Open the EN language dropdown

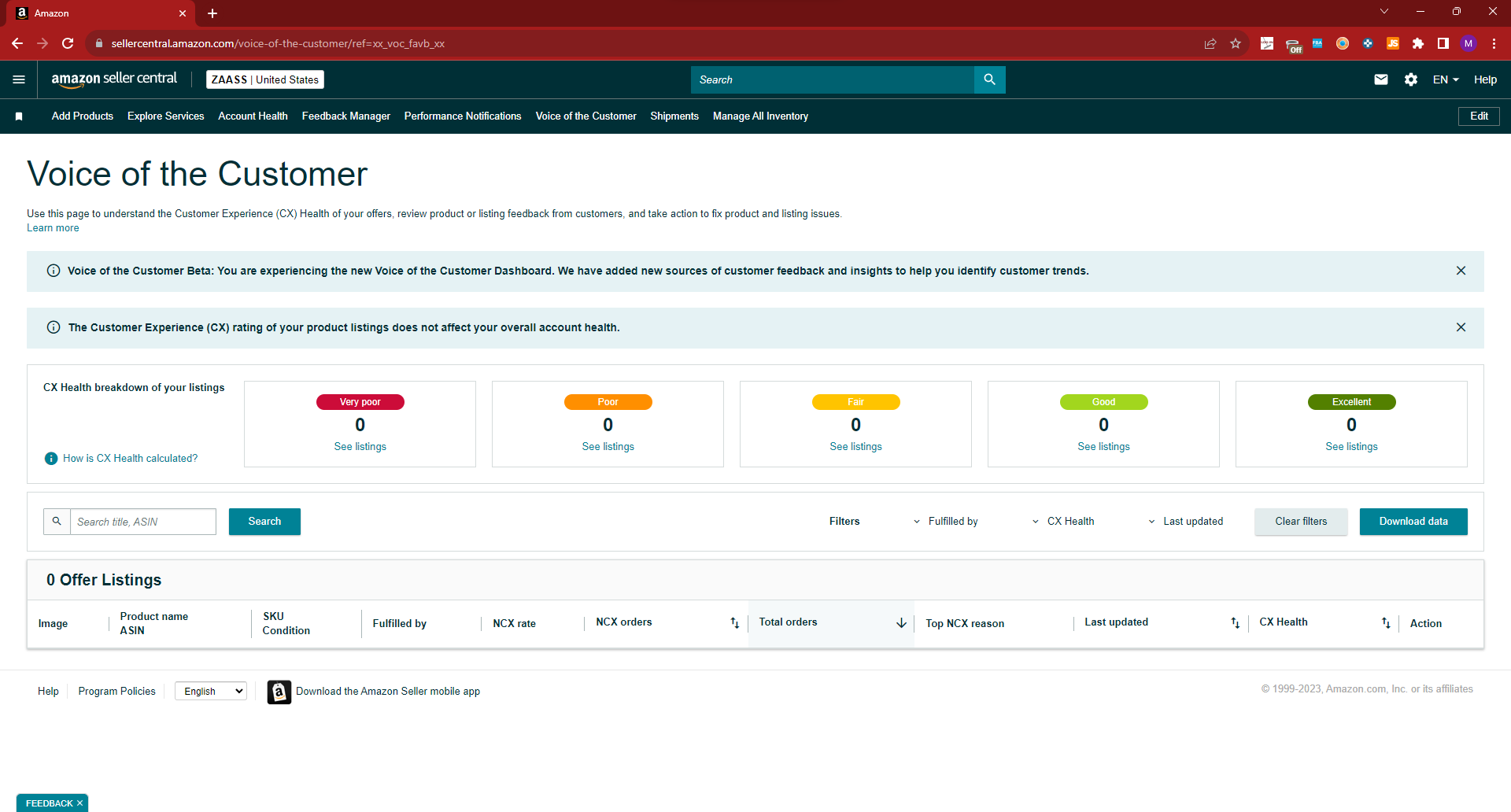coord(1446,79)
